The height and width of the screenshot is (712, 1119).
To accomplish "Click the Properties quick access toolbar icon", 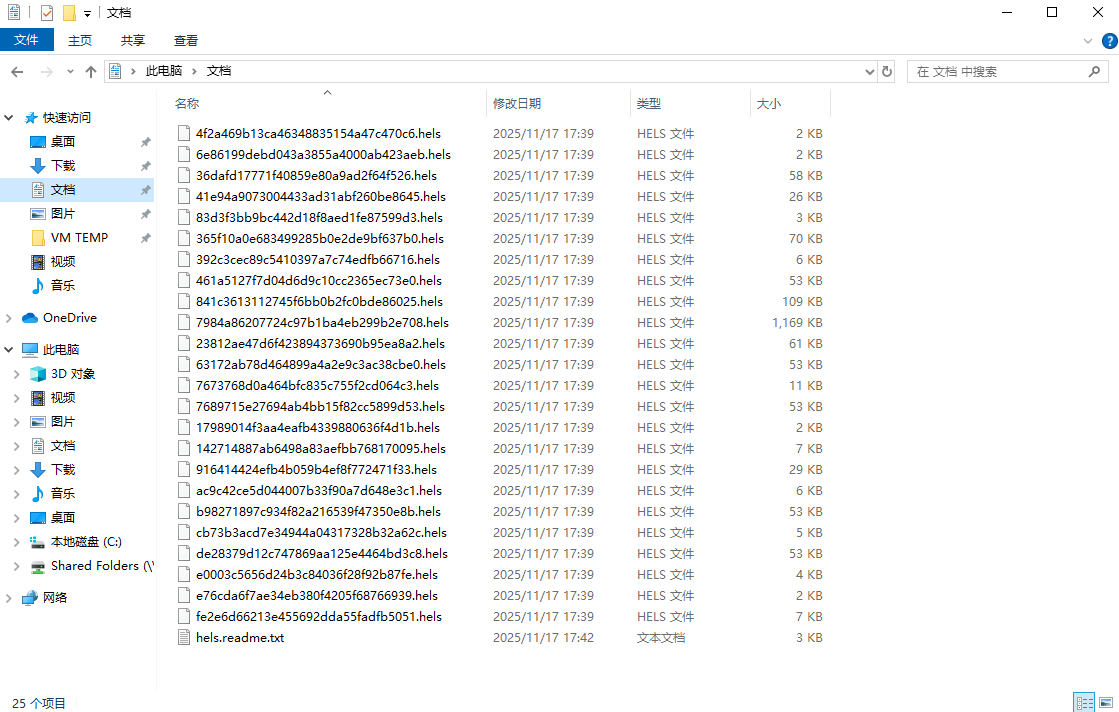I will (47, 13).
